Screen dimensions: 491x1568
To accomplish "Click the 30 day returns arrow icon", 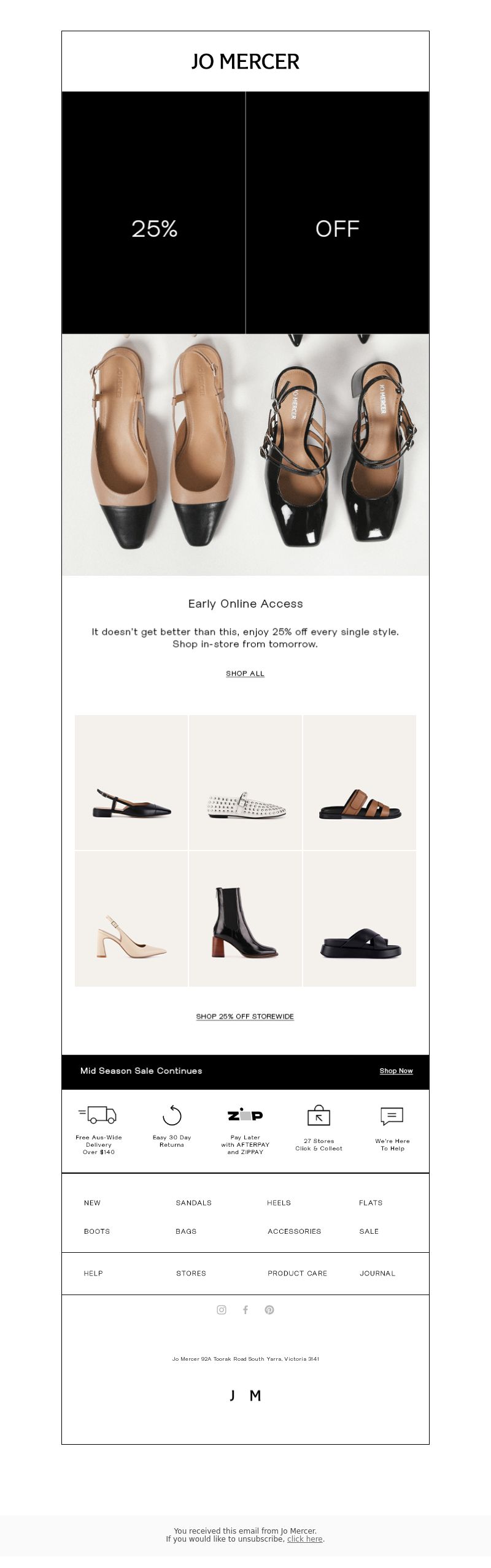I will coord(172,1115).
